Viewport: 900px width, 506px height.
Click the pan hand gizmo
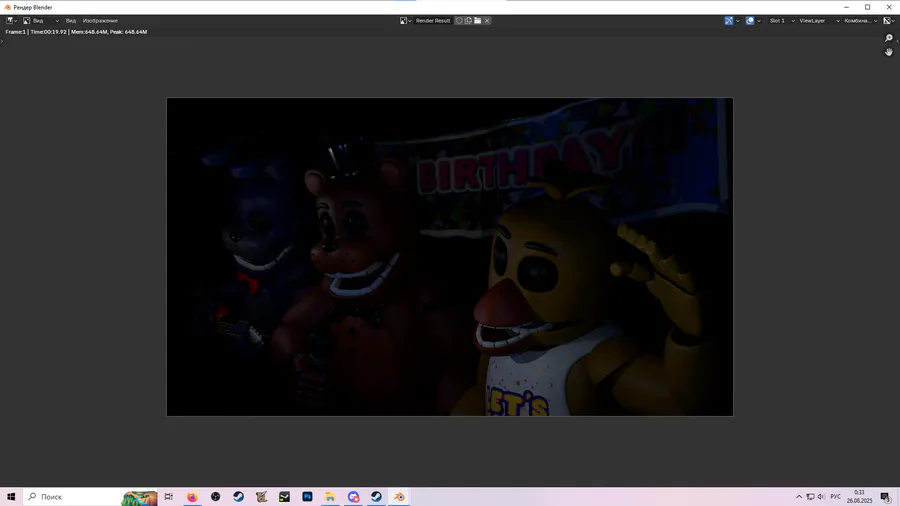889,52
